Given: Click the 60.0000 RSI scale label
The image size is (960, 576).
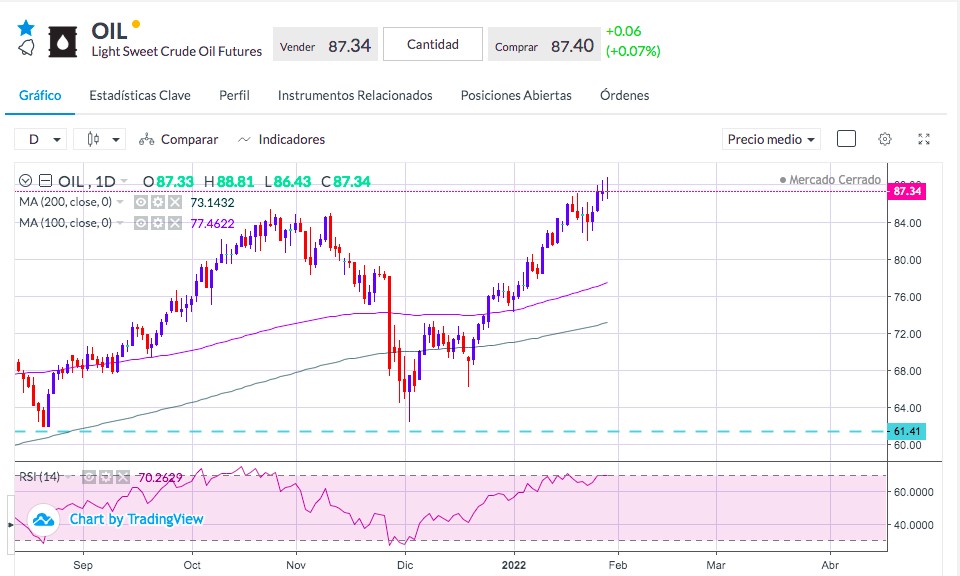Looking at the screenshot, I should 913,492.
